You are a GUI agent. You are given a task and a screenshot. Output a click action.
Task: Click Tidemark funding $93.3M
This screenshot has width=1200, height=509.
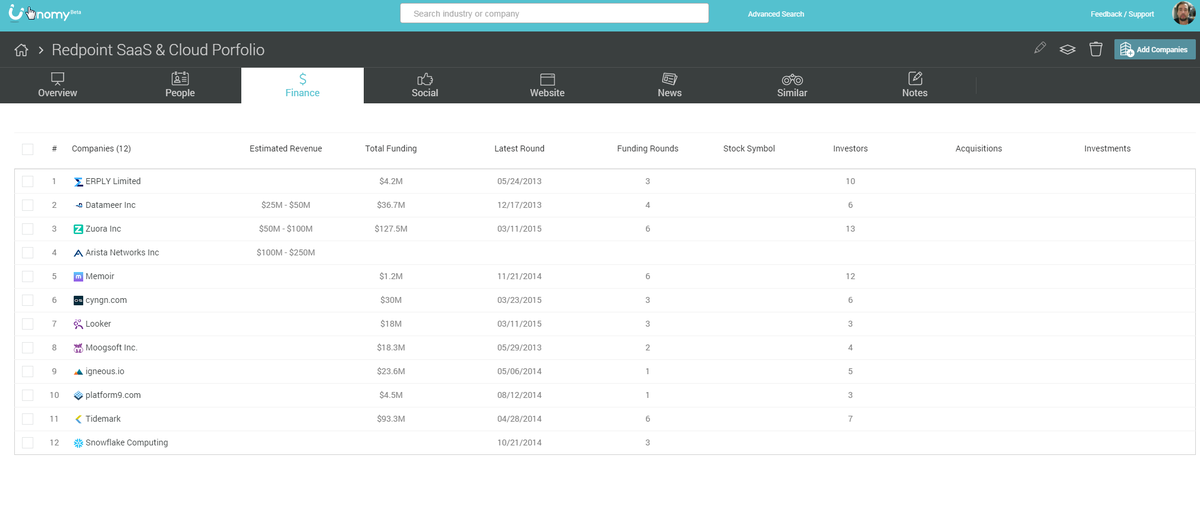391,419
